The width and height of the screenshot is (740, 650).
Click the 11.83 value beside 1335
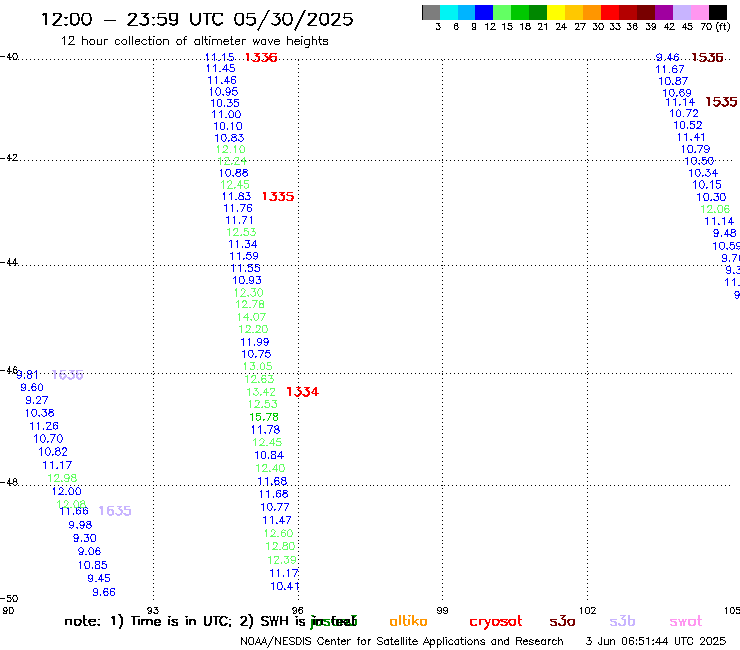(237, 196)
